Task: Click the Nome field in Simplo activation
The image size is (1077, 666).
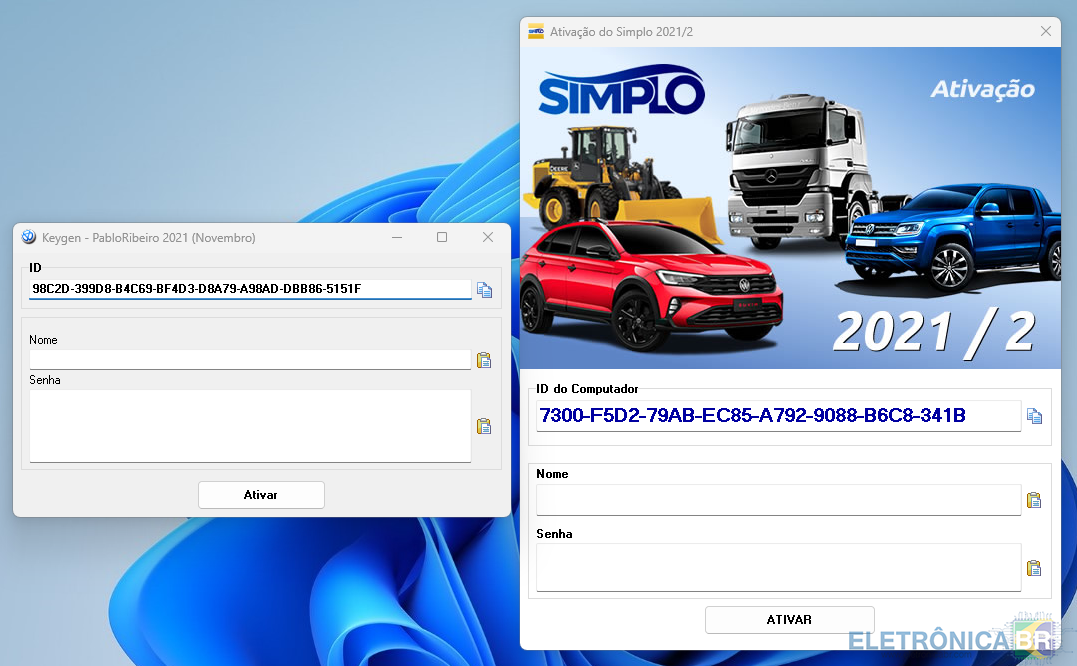Action: click(x=778, y=499)
